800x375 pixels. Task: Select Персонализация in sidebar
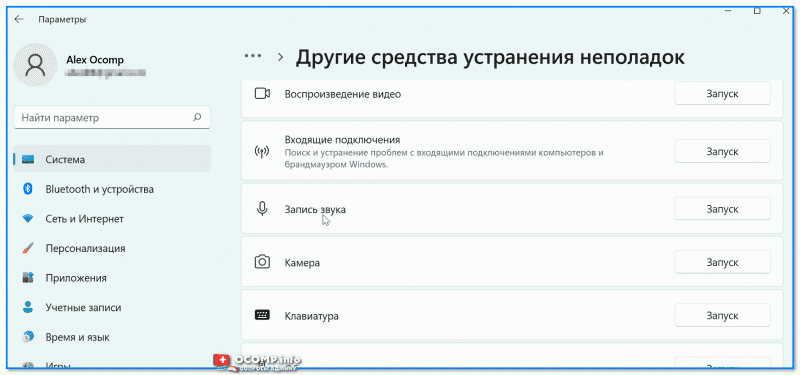[112, 248]
